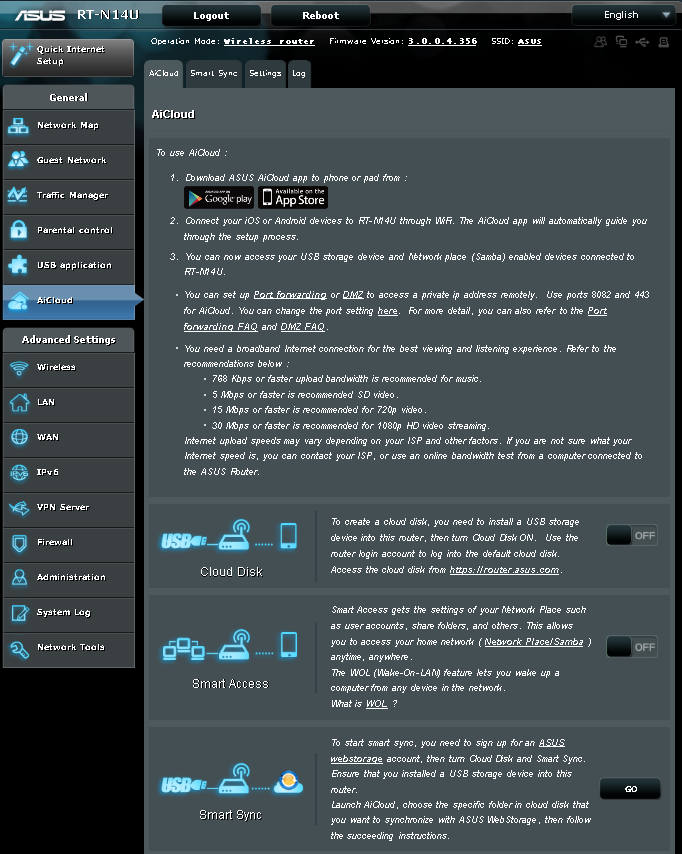Click the Wireless signal icon

(x=19, y=368)
